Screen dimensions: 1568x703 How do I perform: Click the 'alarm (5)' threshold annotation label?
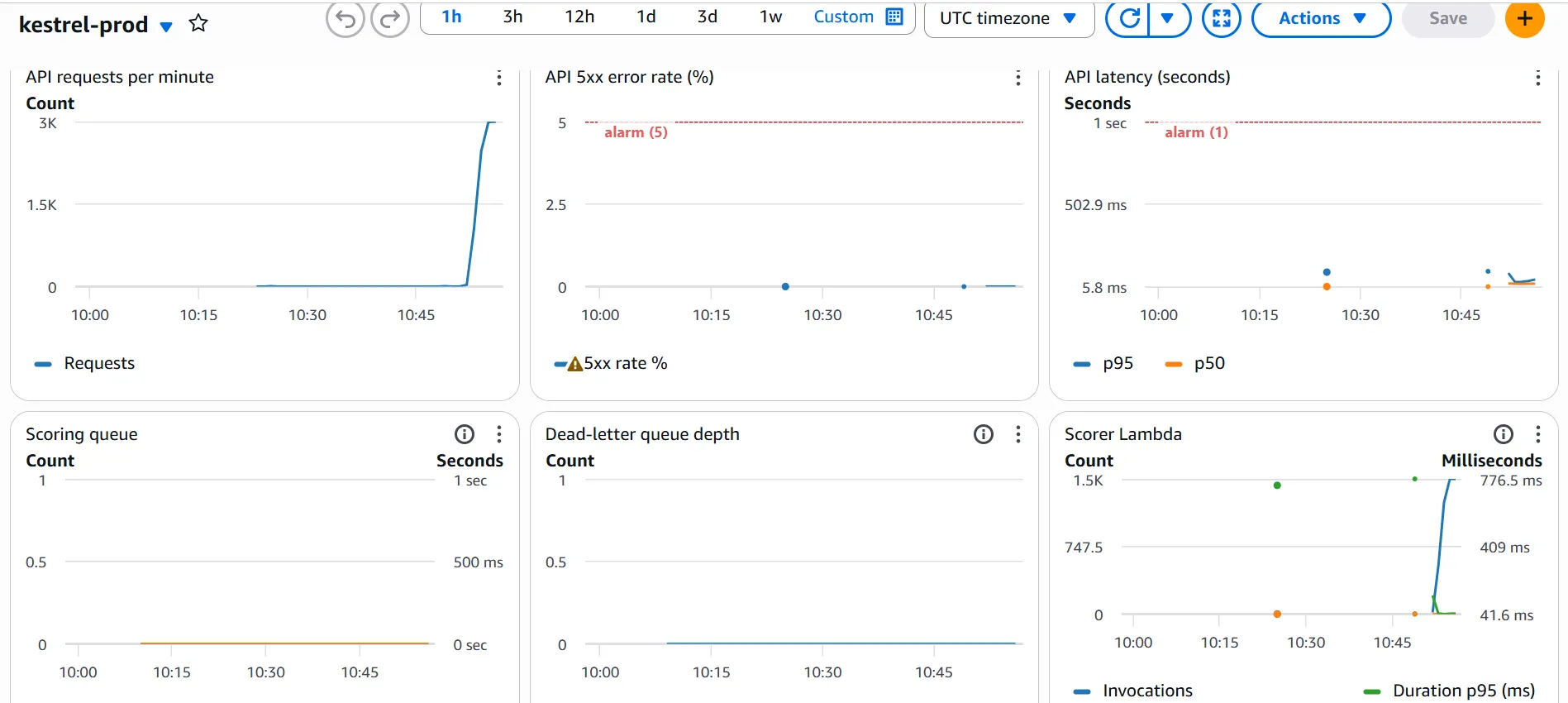point(636,132)
